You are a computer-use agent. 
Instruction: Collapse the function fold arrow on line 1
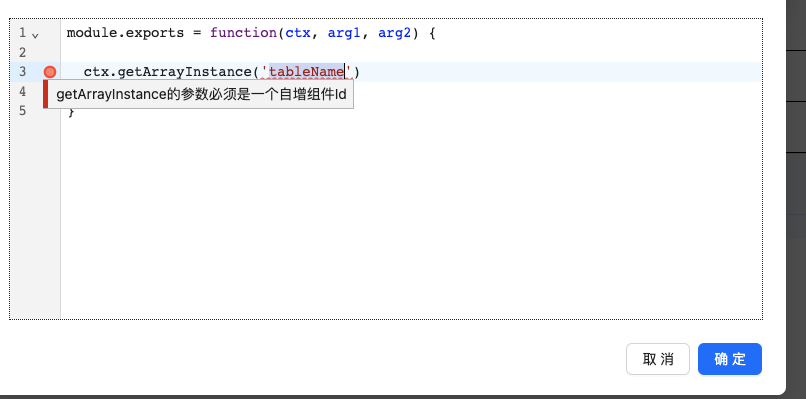tap(35, 36)
